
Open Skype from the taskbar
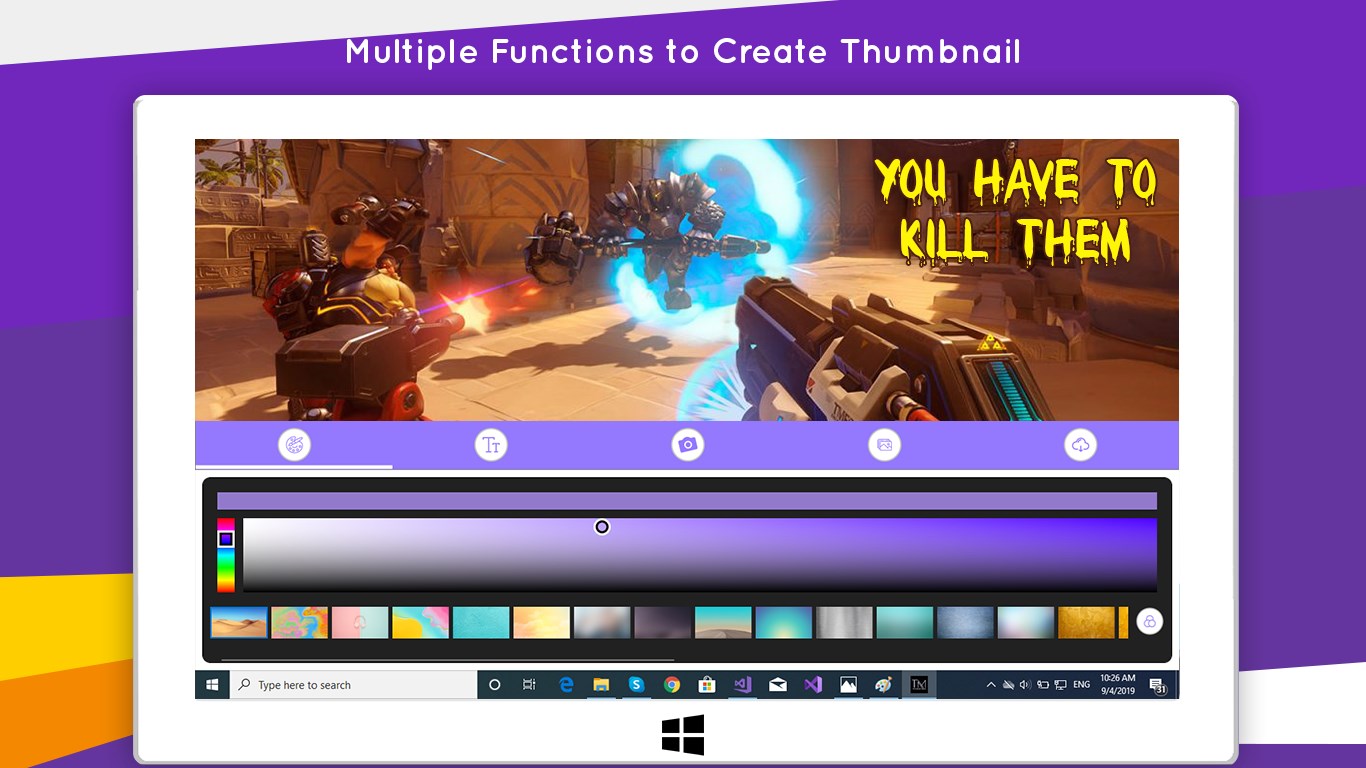click(636, 685)
